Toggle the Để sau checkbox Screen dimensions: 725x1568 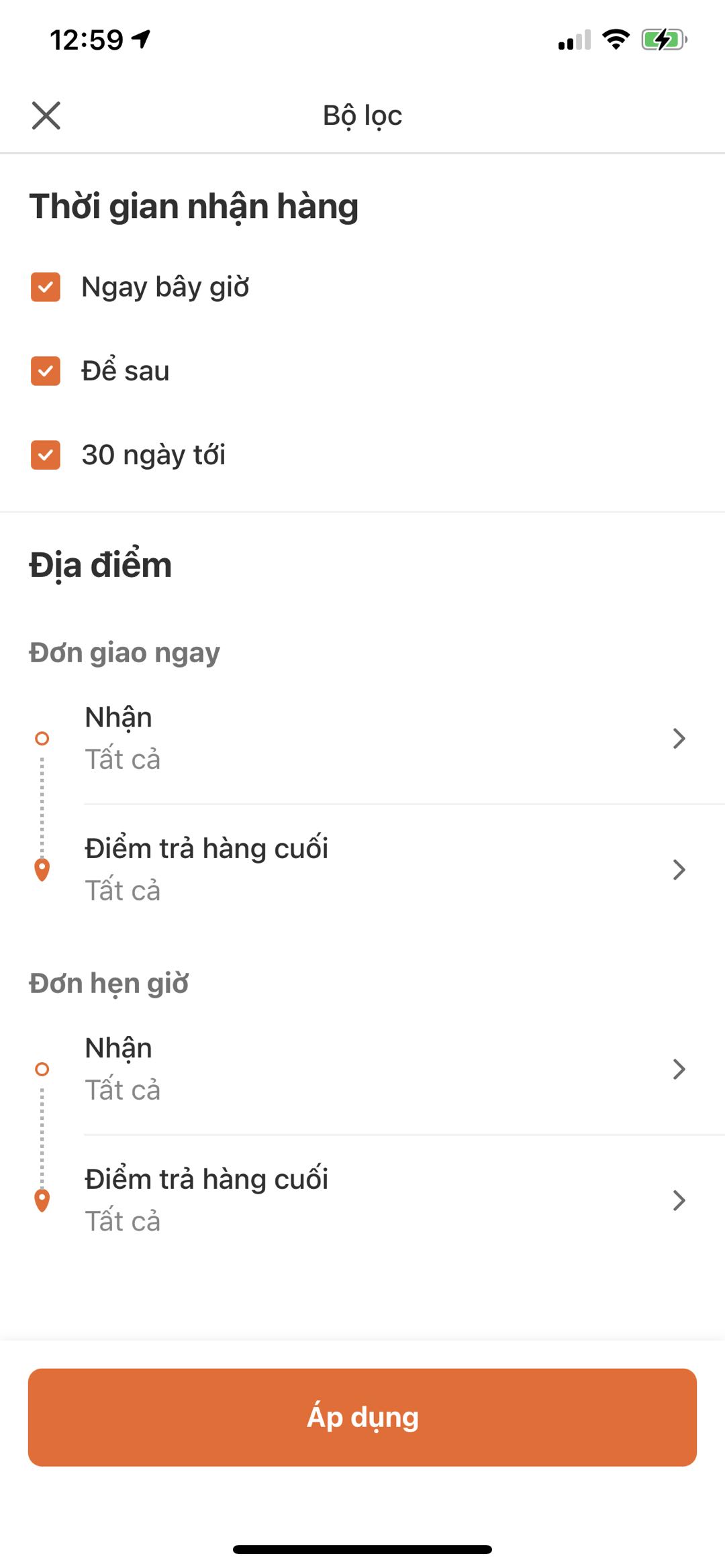pyautogui.click(x=46, y=371)
